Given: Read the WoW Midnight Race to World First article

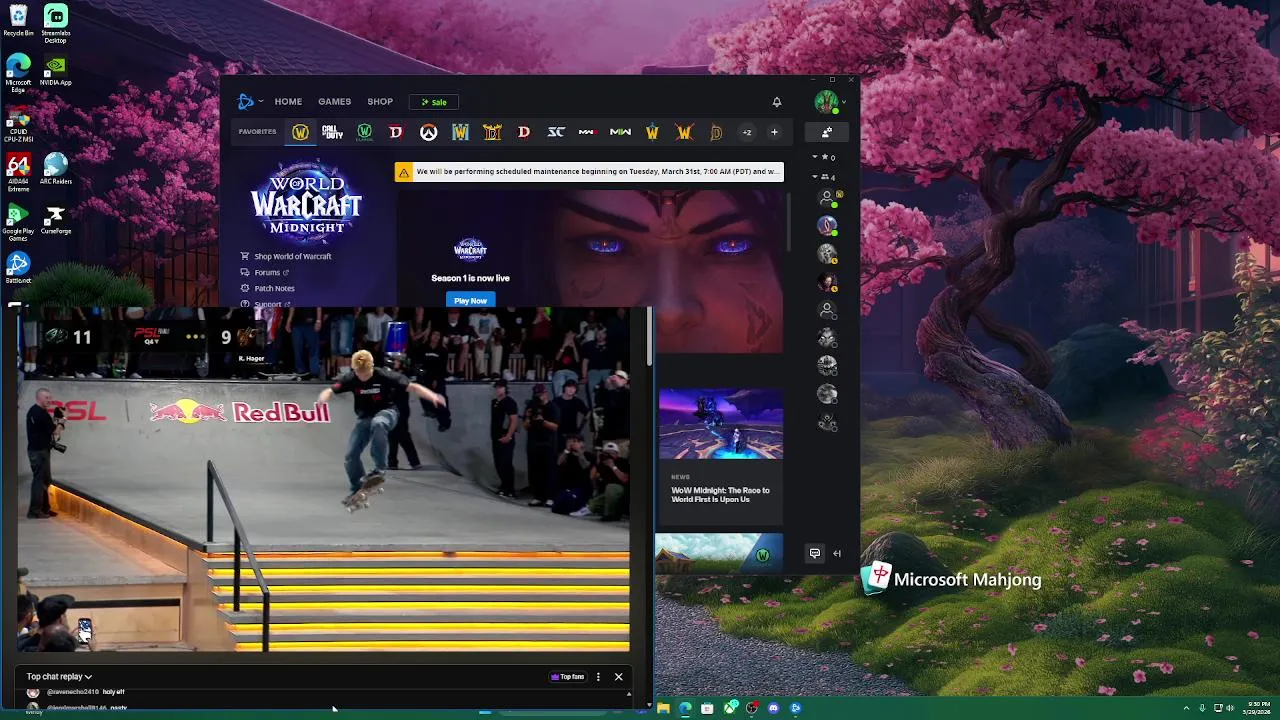Looking at the screenshot, I should tap(720, 495).
